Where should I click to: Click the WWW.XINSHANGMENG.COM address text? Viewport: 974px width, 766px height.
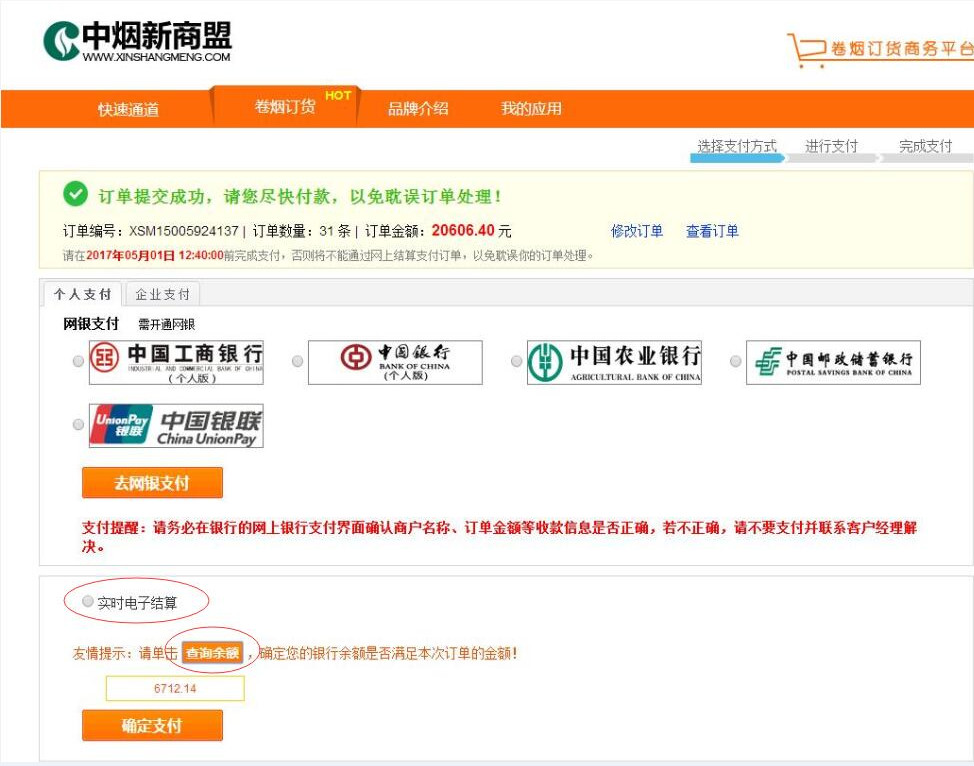(x=156, y=57)
